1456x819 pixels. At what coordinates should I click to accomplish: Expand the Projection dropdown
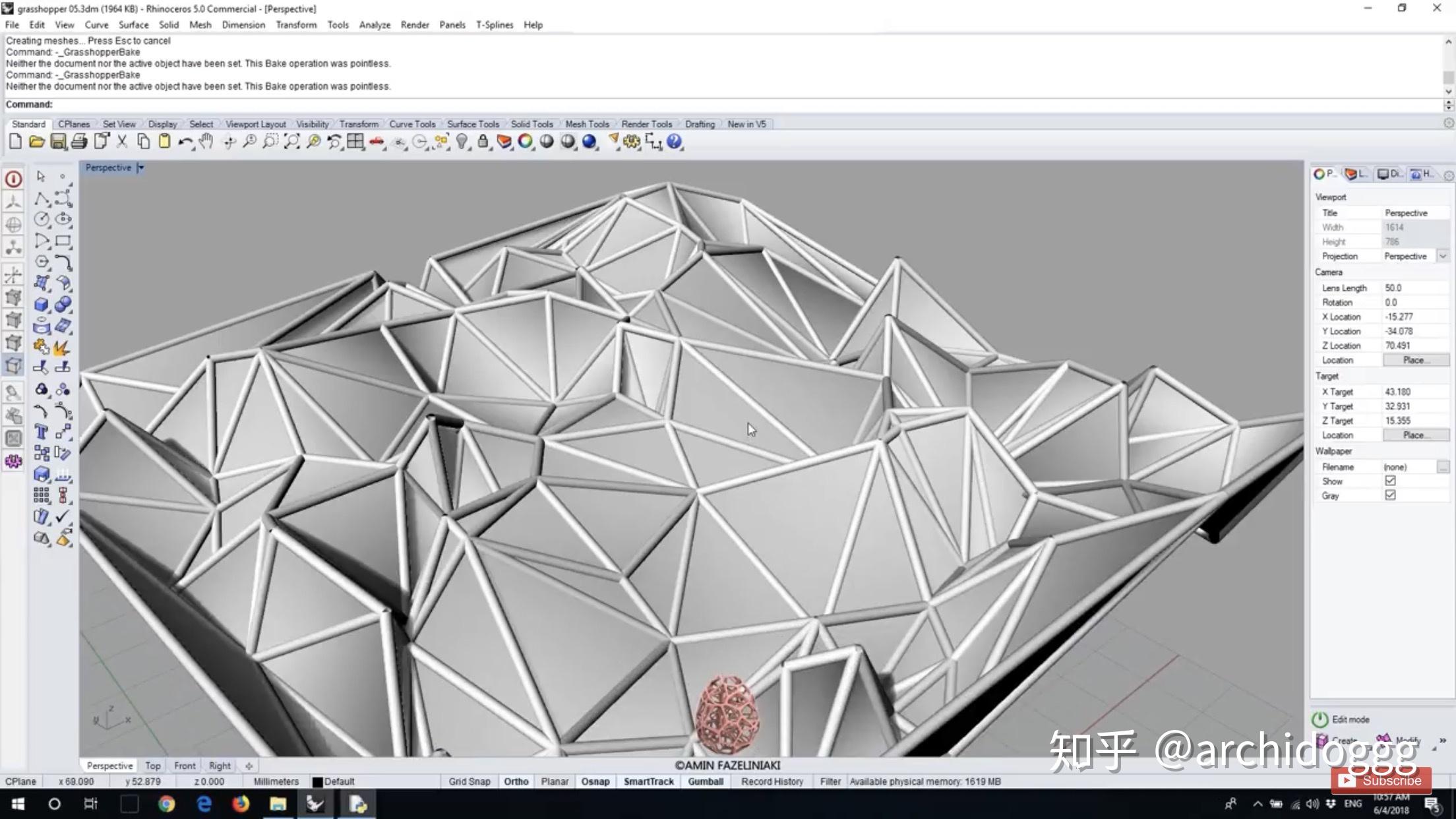coord(1443,256)
